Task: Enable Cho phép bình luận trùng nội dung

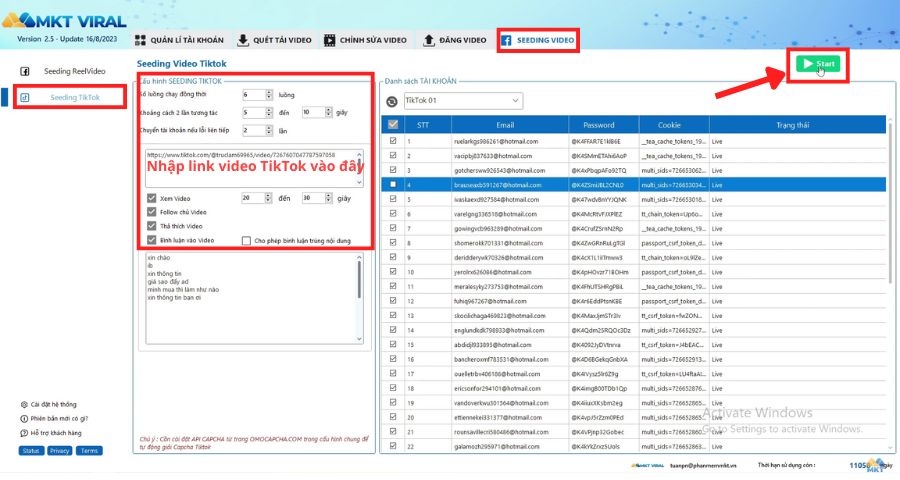Action: pos(246,241)
